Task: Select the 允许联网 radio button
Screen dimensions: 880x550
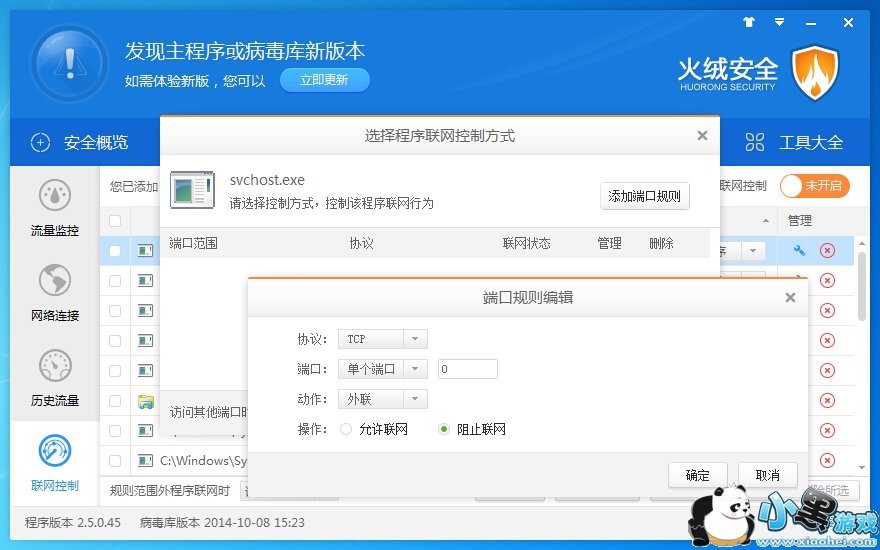Action: coord(346,429)
